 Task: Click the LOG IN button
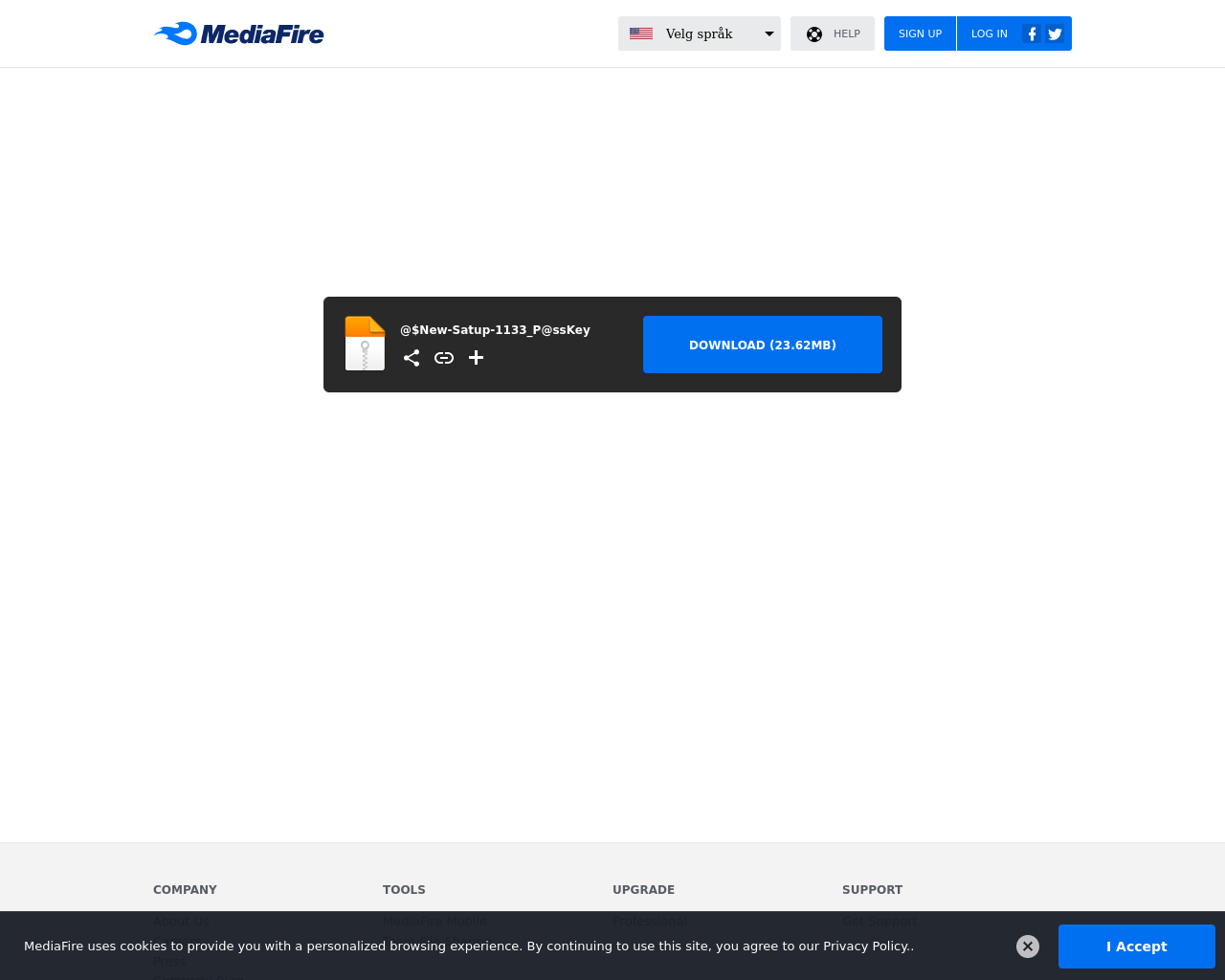click(x=989, y=33)
